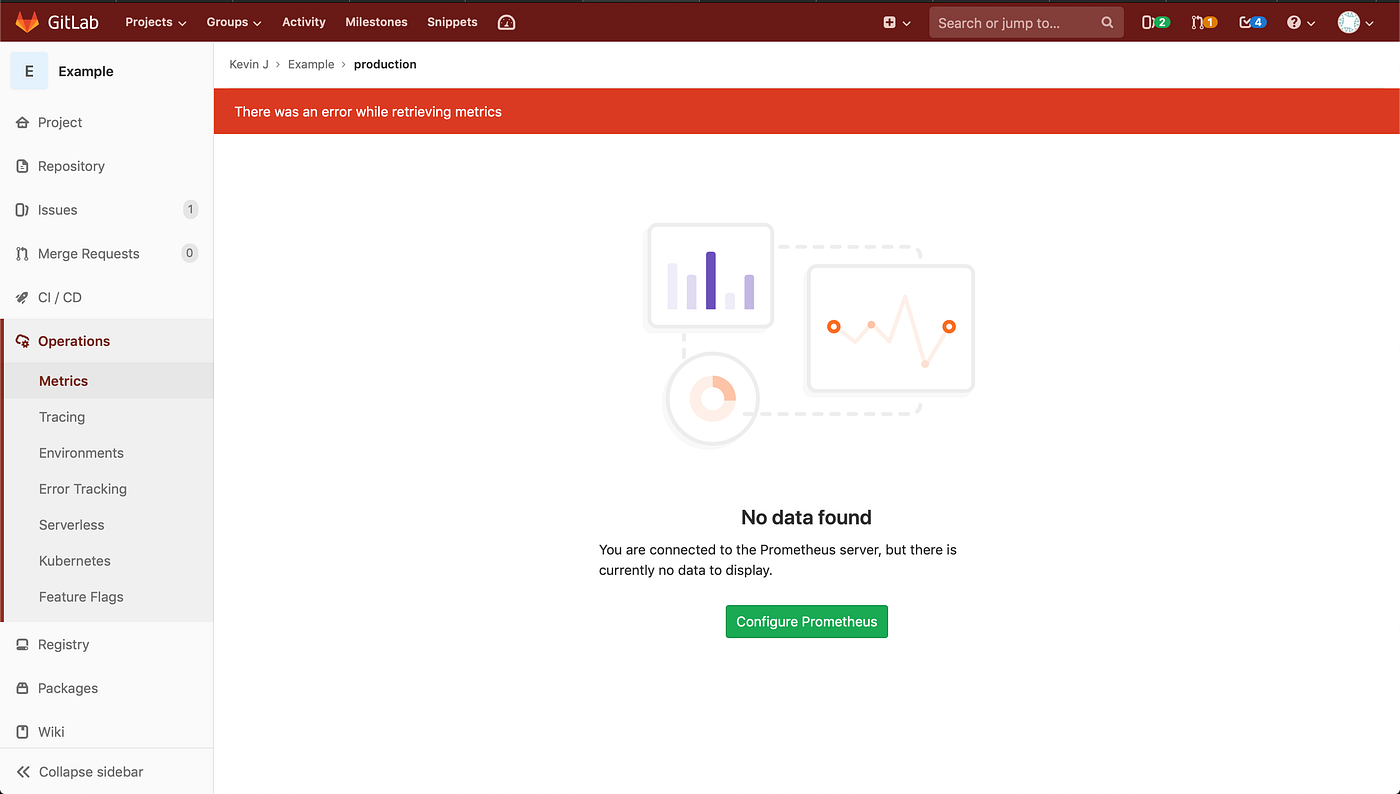
Task: Click the magnifier icon in search box
Action: pos(1107,22)
